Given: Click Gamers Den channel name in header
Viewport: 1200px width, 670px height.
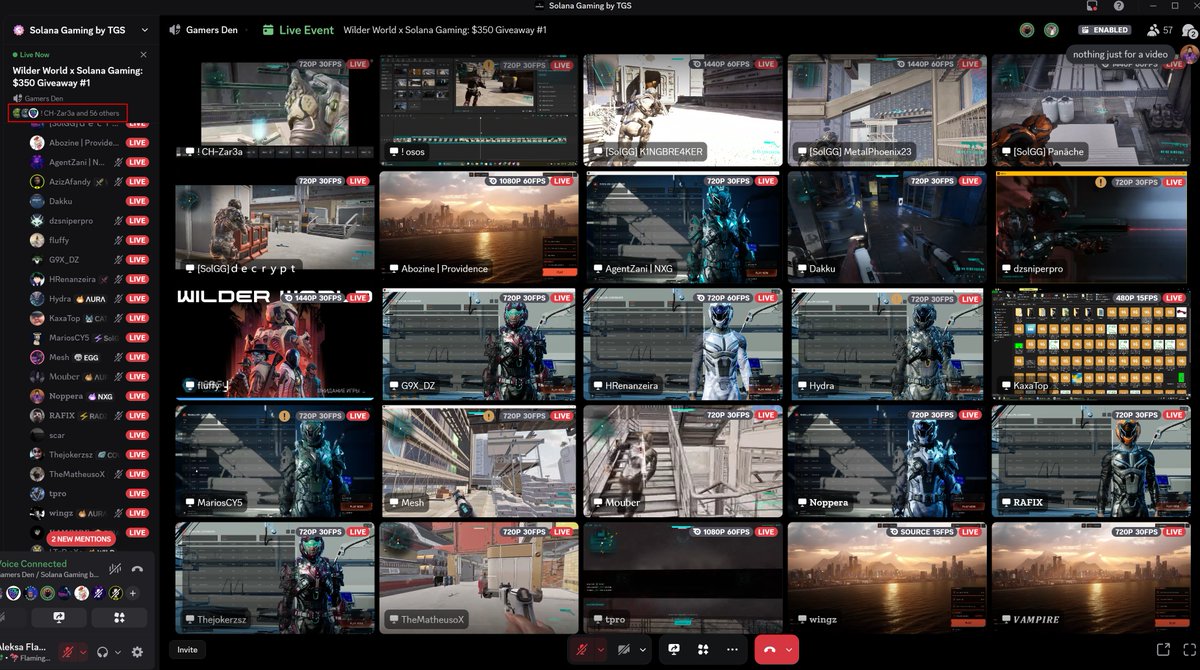Looking at the screenshot, I should [x=211, y=30].
